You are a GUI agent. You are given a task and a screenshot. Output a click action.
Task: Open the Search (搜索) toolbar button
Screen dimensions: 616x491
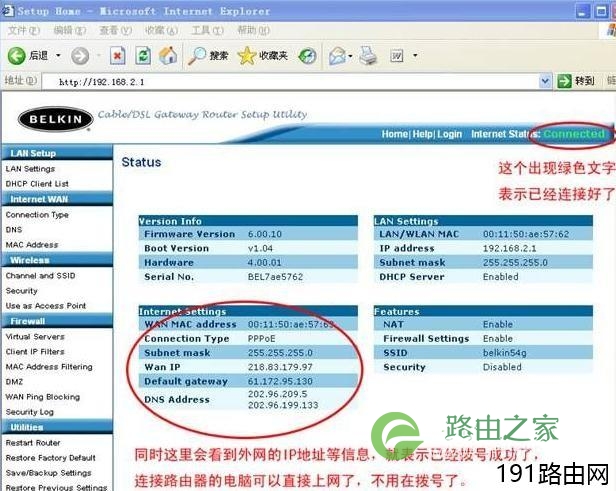(208, 56)
